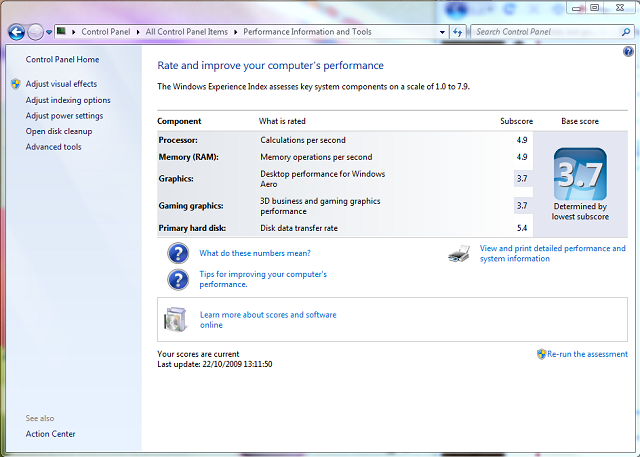Click the Primary hard disk row label
Viewport: 640px width, 457px height.
192,228
